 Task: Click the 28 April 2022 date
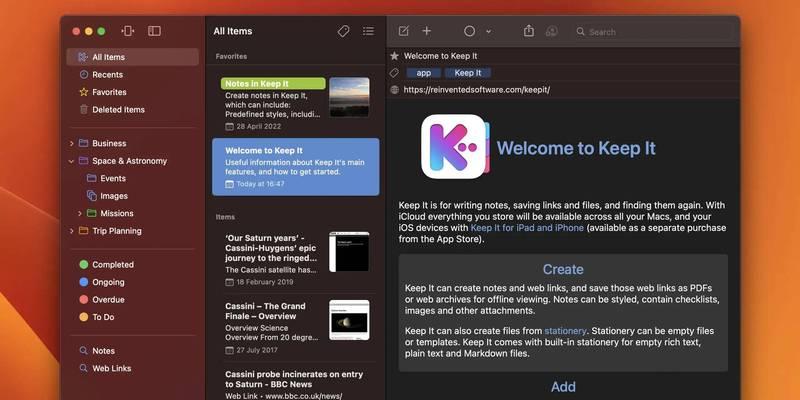[258, 127]
